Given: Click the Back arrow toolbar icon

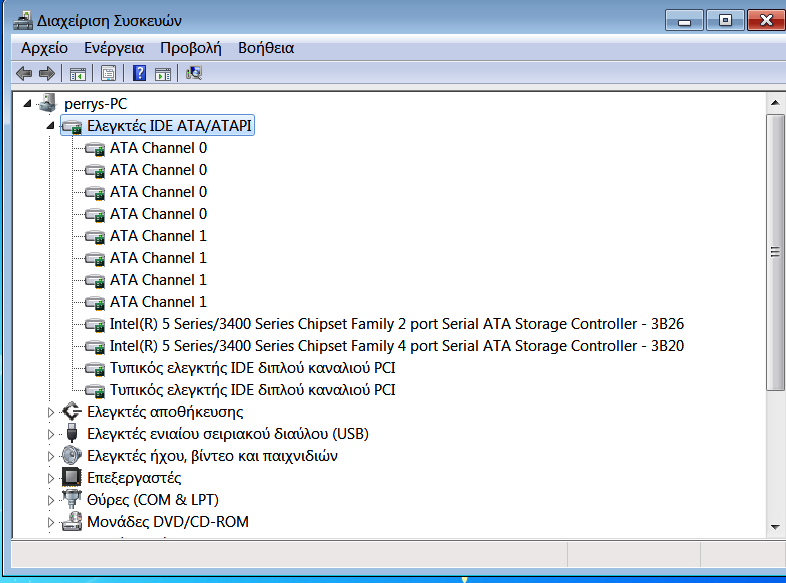Looking at the screenshot, I should tap(24, 74).
